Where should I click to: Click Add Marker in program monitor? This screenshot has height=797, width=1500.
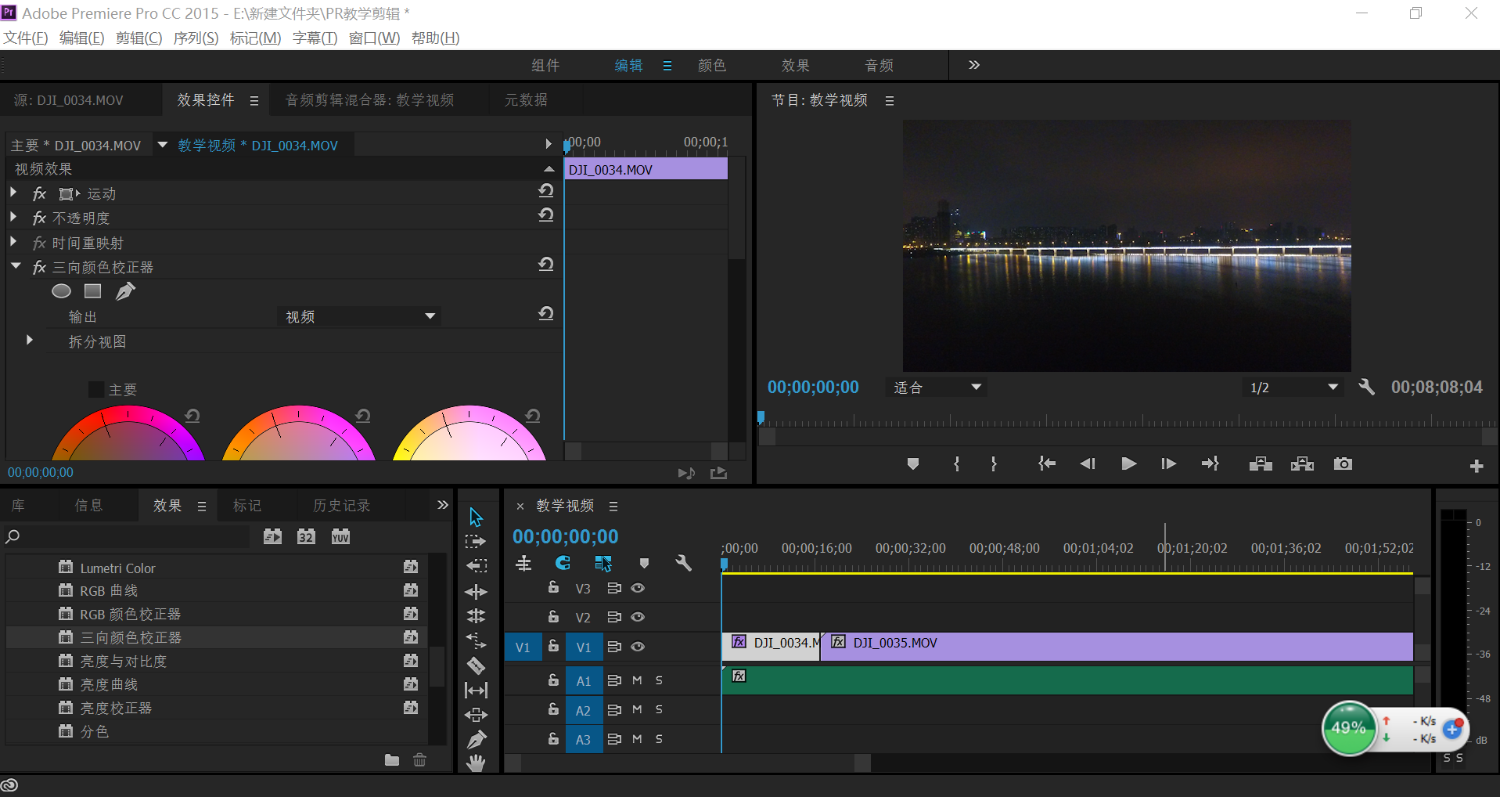pos(913,464)
